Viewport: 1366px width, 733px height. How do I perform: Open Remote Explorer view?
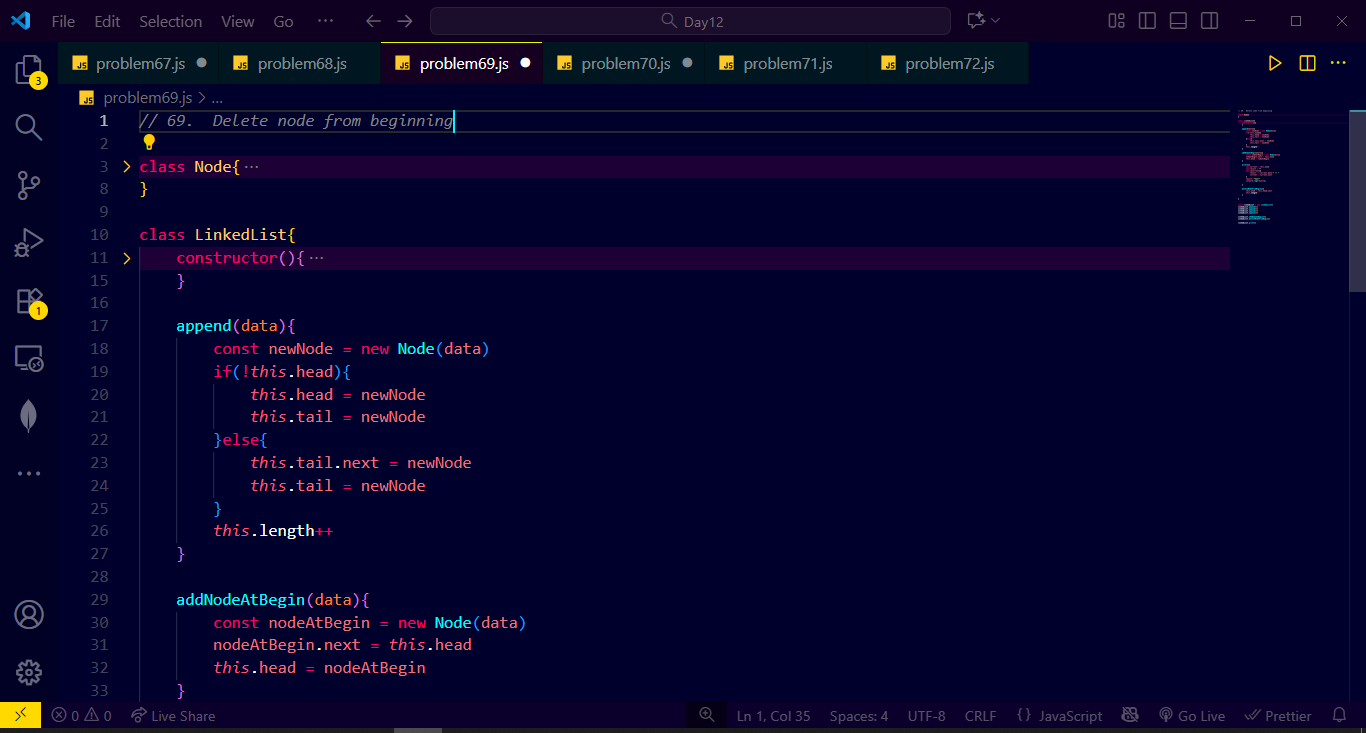click(29, 358)
